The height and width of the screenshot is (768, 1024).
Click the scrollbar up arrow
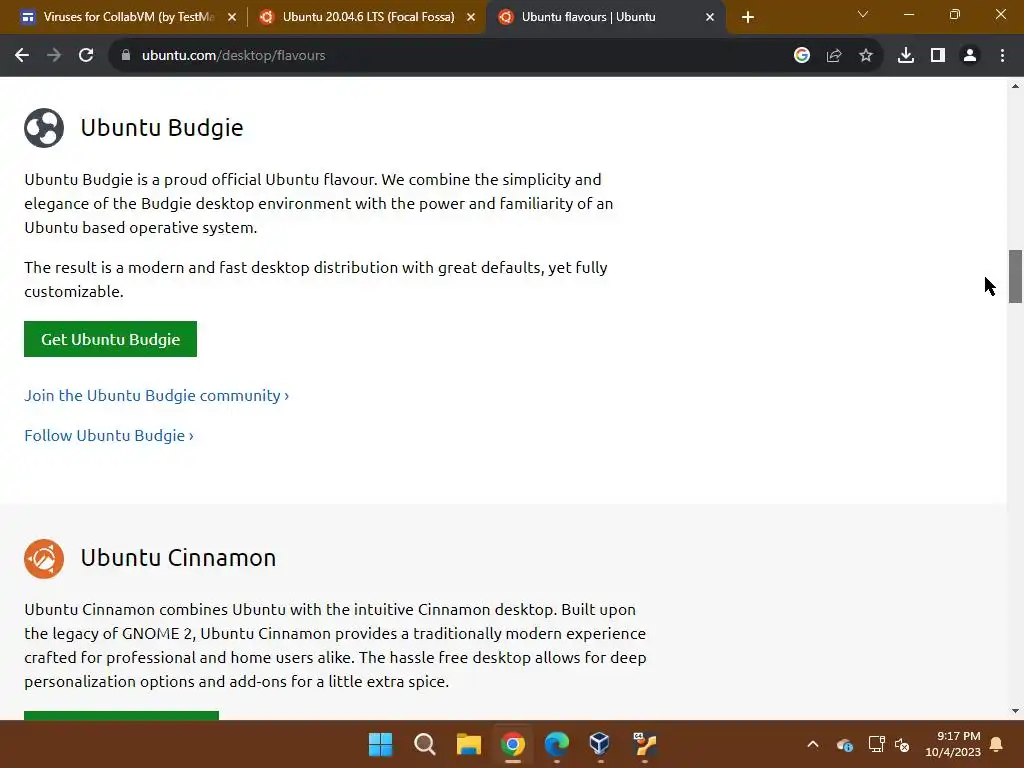tap(1015, 86)
